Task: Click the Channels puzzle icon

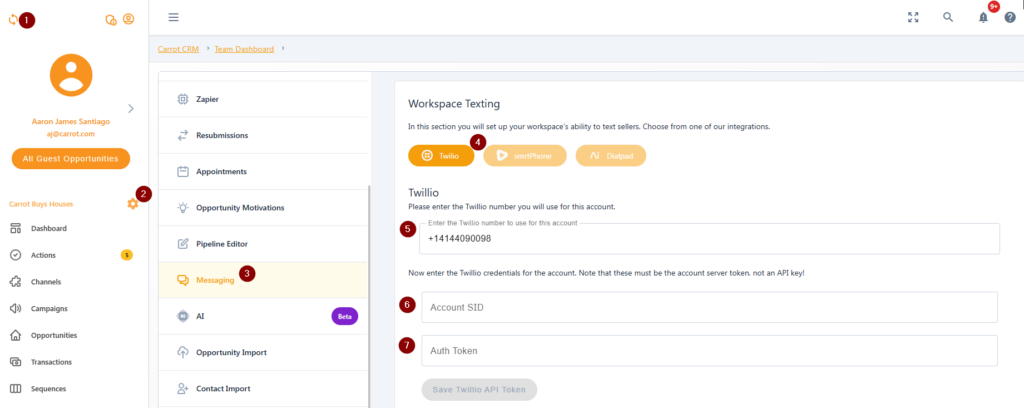Action: 16,282
